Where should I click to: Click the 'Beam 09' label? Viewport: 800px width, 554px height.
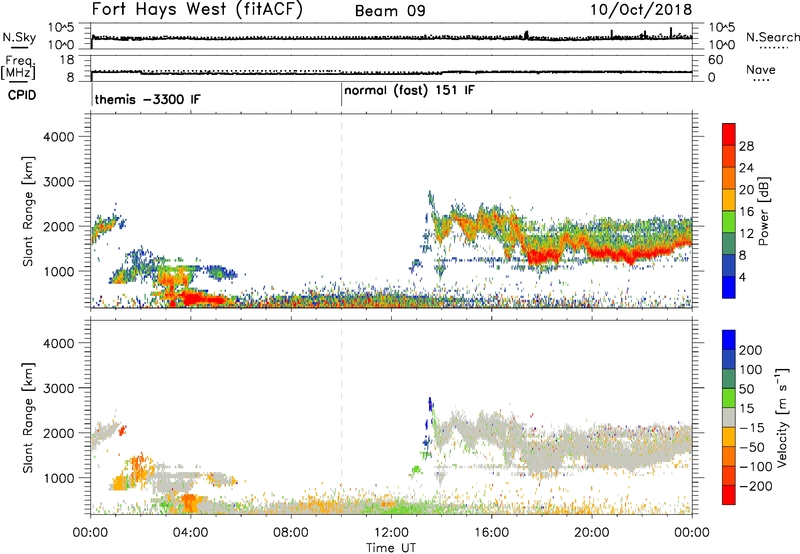pyautogui.click(x=390, y=11)
